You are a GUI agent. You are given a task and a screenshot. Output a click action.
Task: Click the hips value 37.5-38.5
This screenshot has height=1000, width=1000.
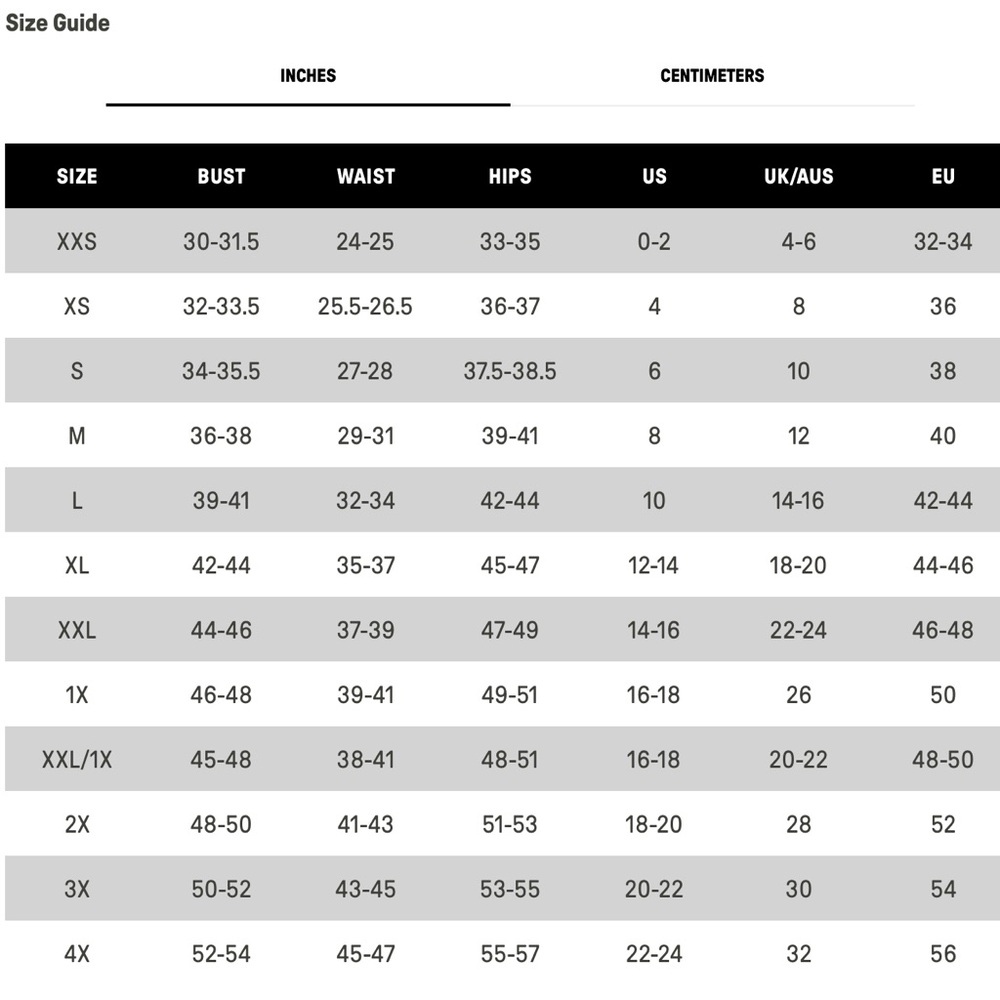(510, 372)
